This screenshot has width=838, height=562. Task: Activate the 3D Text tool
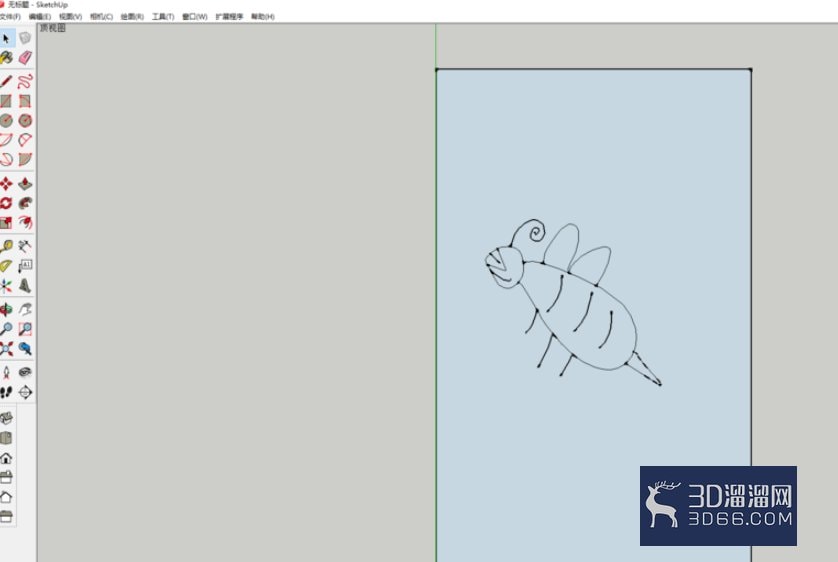25,286
